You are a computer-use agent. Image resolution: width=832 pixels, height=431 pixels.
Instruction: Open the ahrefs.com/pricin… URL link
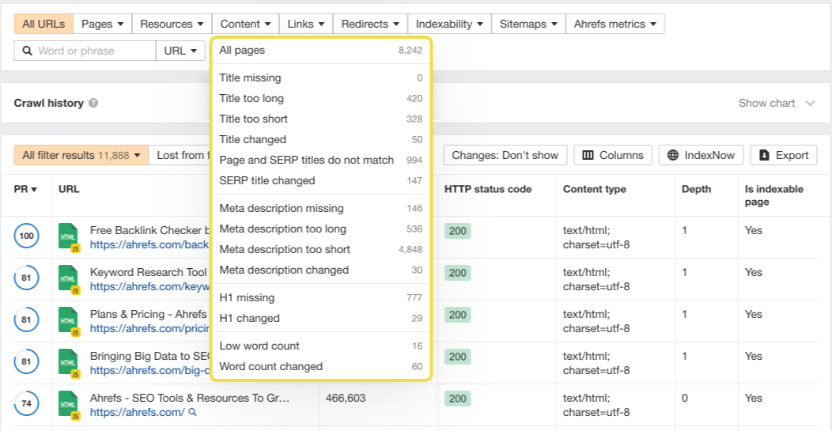click(150, 329)
